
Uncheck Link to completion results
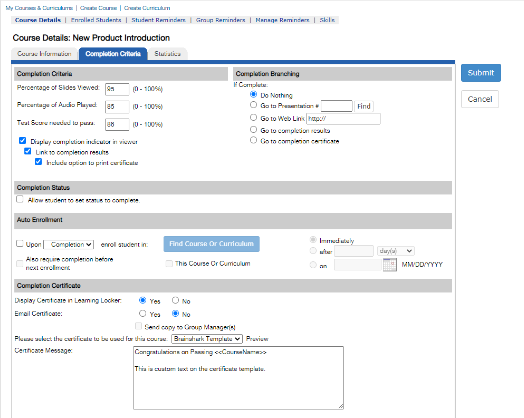(28, 151)
